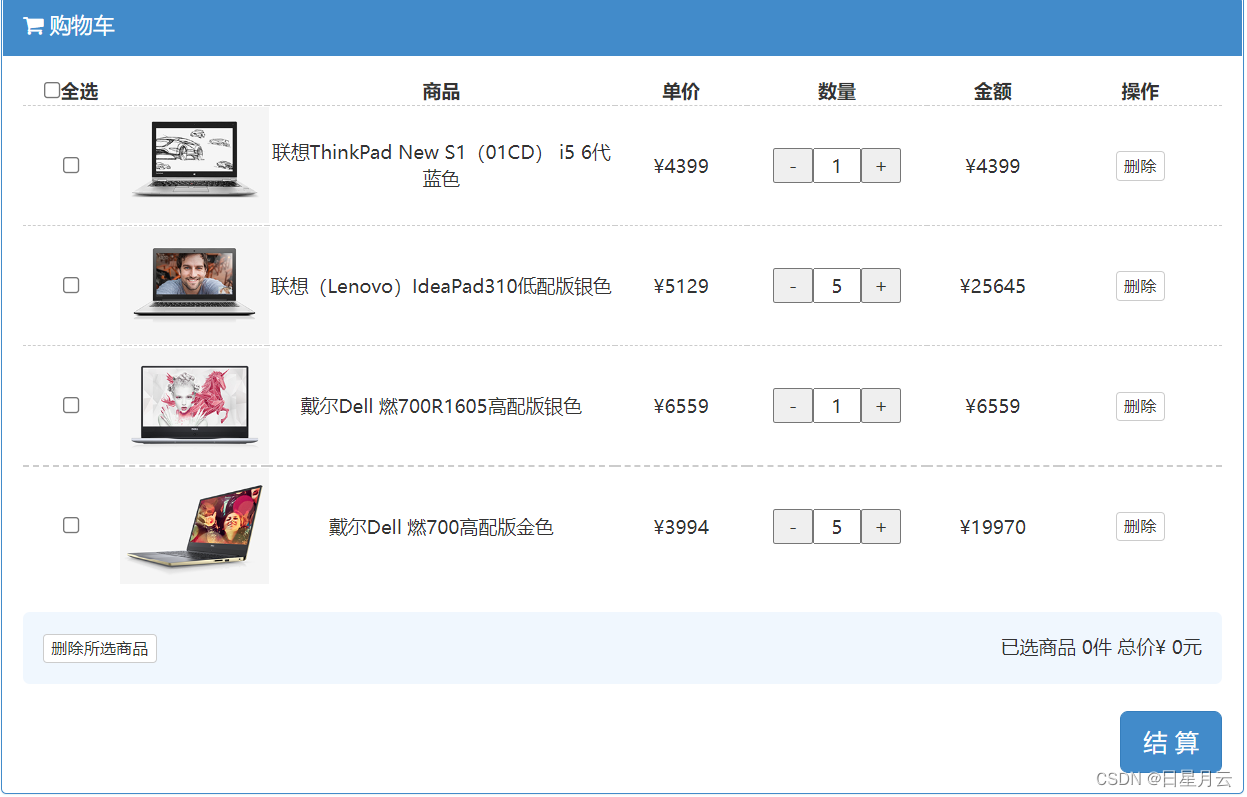Tick the 全选 select-all checkbox
The width and height of the screenshot is (1247, 797).
coord(52,91)
